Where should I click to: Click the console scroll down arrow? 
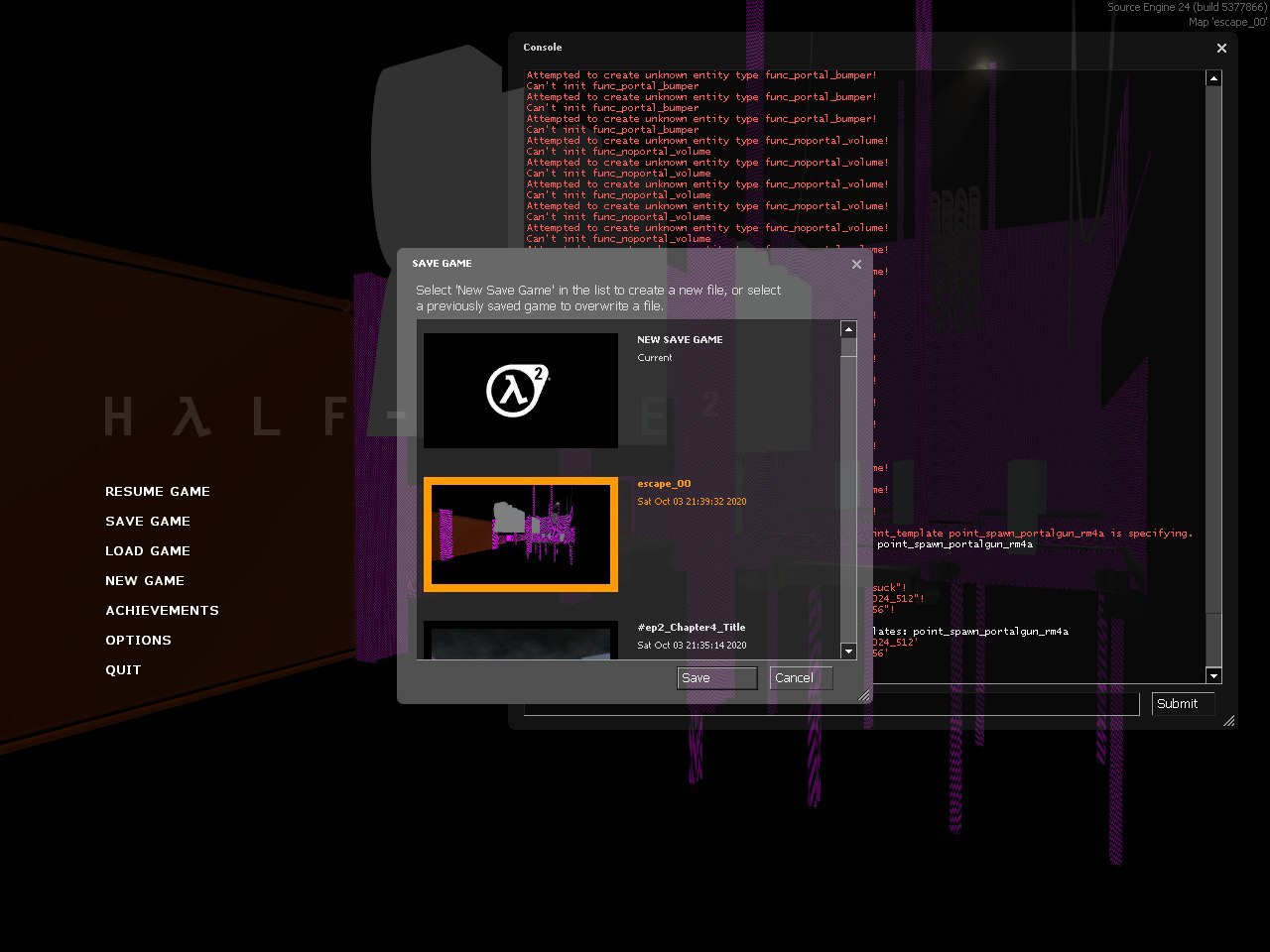[x=1213, y=675]
